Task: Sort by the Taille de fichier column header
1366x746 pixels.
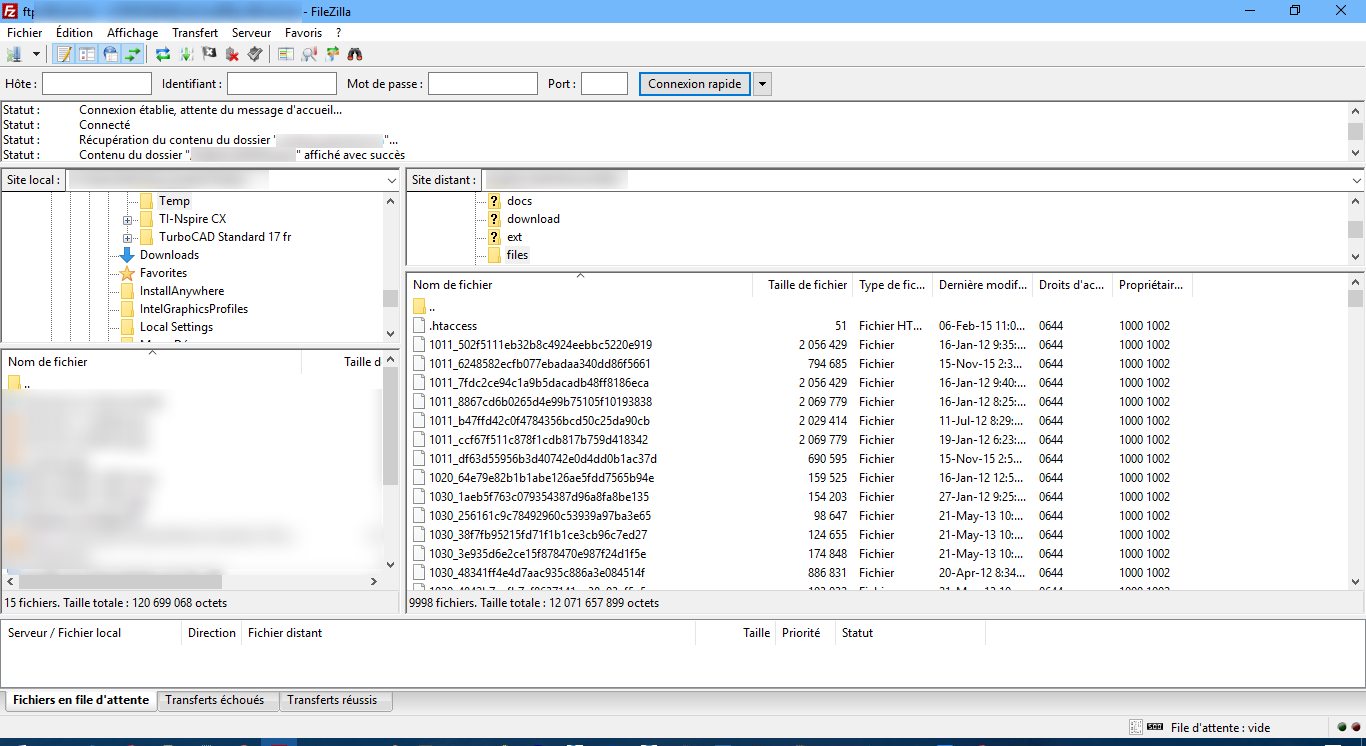Action: pos(806,285)
